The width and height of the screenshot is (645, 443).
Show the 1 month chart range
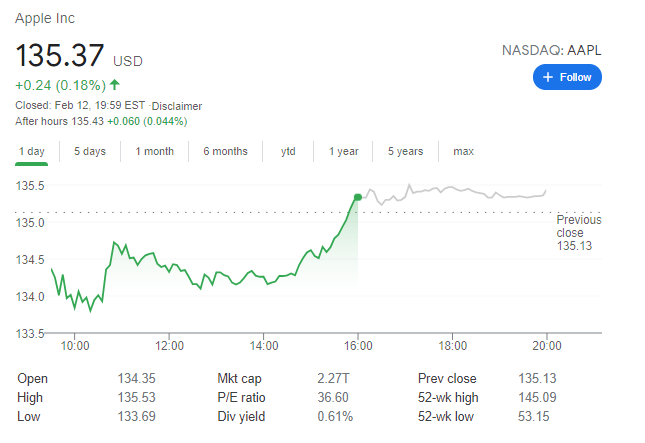tap(154, 151)
